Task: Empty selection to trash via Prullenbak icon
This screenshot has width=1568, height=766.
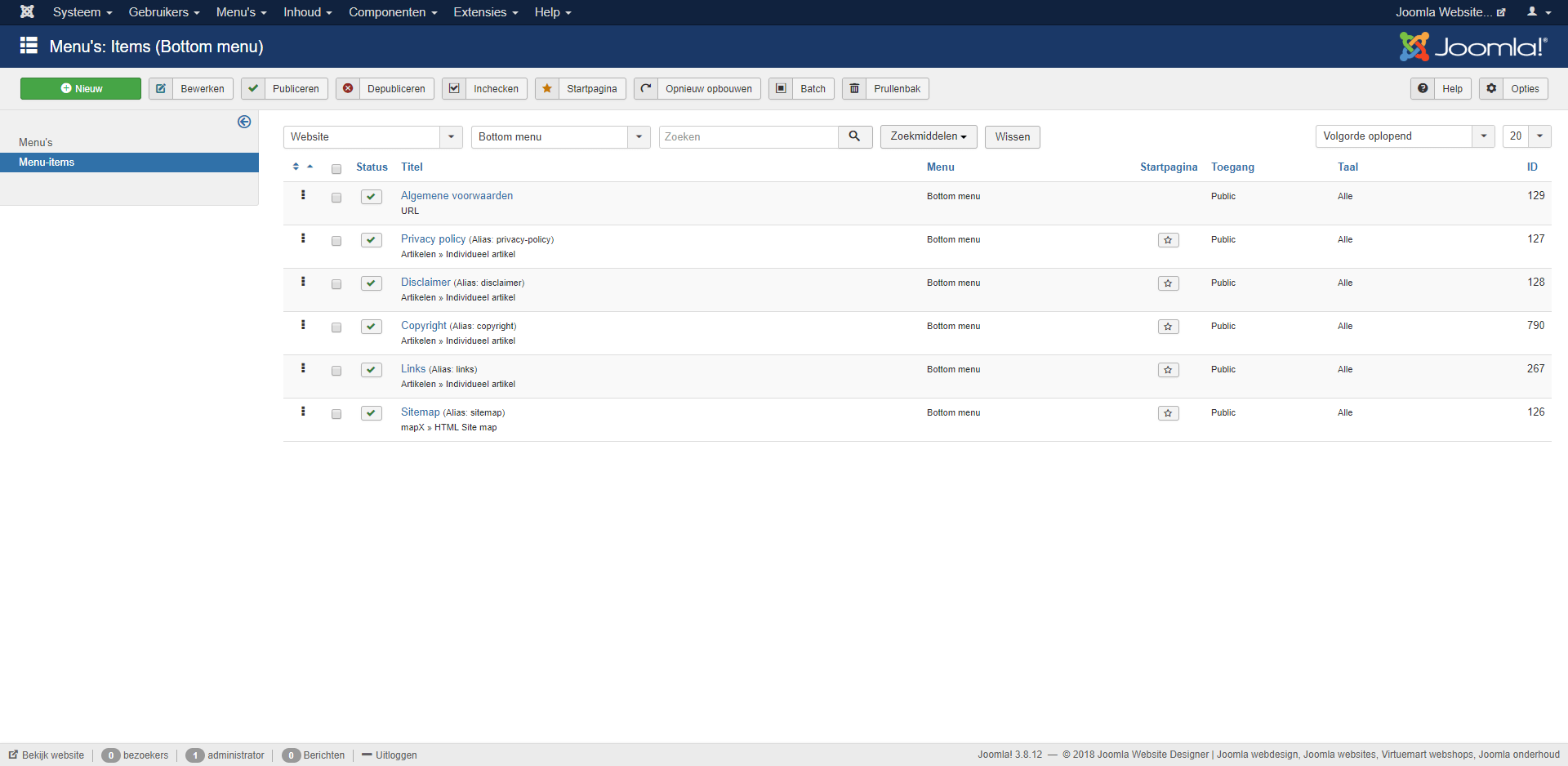Action: coord(854,88)
